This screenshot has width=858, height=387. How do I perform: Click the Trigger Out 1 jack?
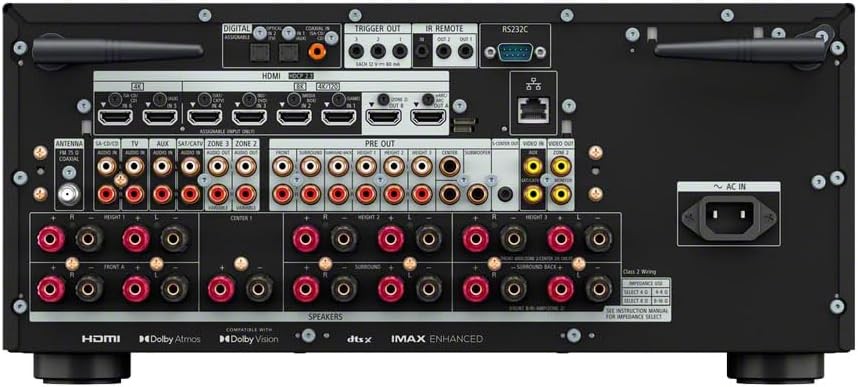tap(400, 51)
